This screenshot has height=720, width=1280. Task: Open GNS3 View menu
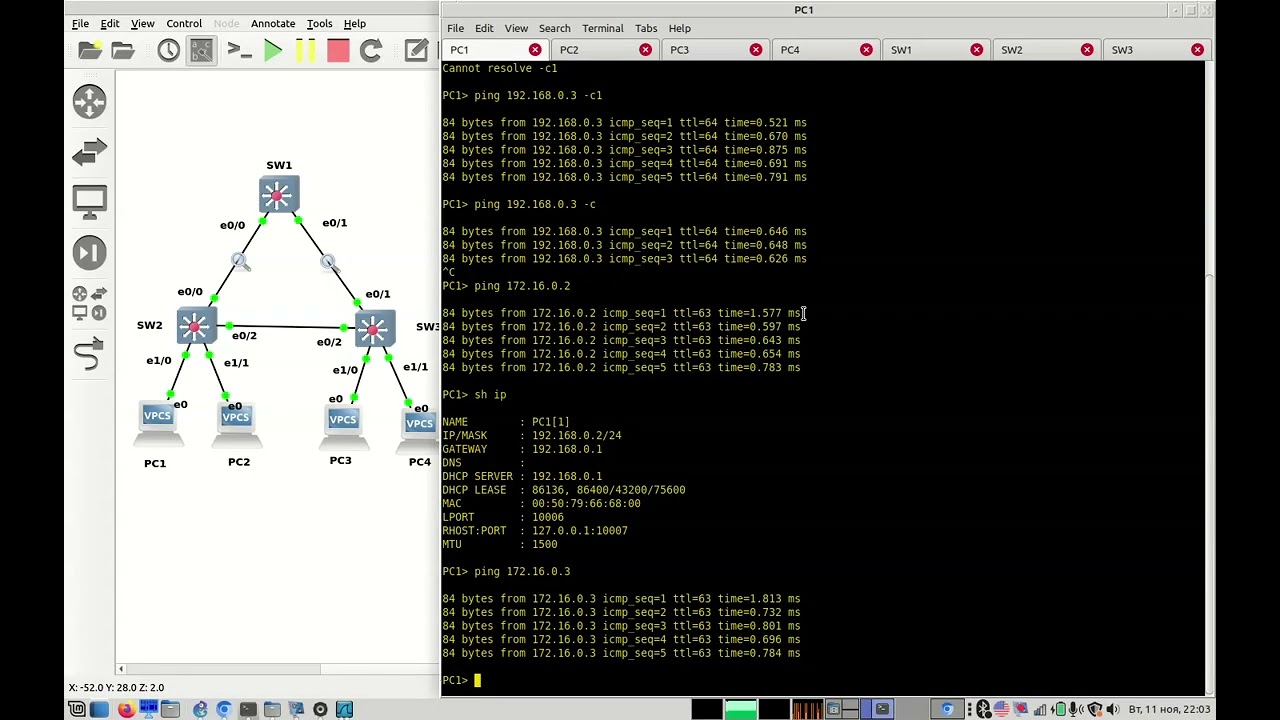[x=143, y=23]
